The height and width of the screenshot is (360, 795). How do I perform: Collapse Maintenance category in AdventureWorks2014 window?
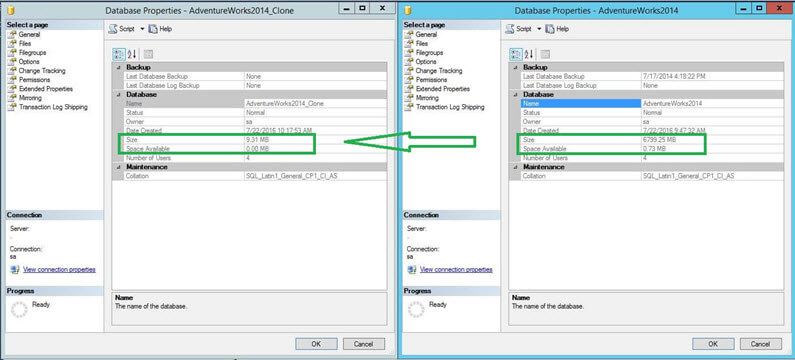point(516,167)
